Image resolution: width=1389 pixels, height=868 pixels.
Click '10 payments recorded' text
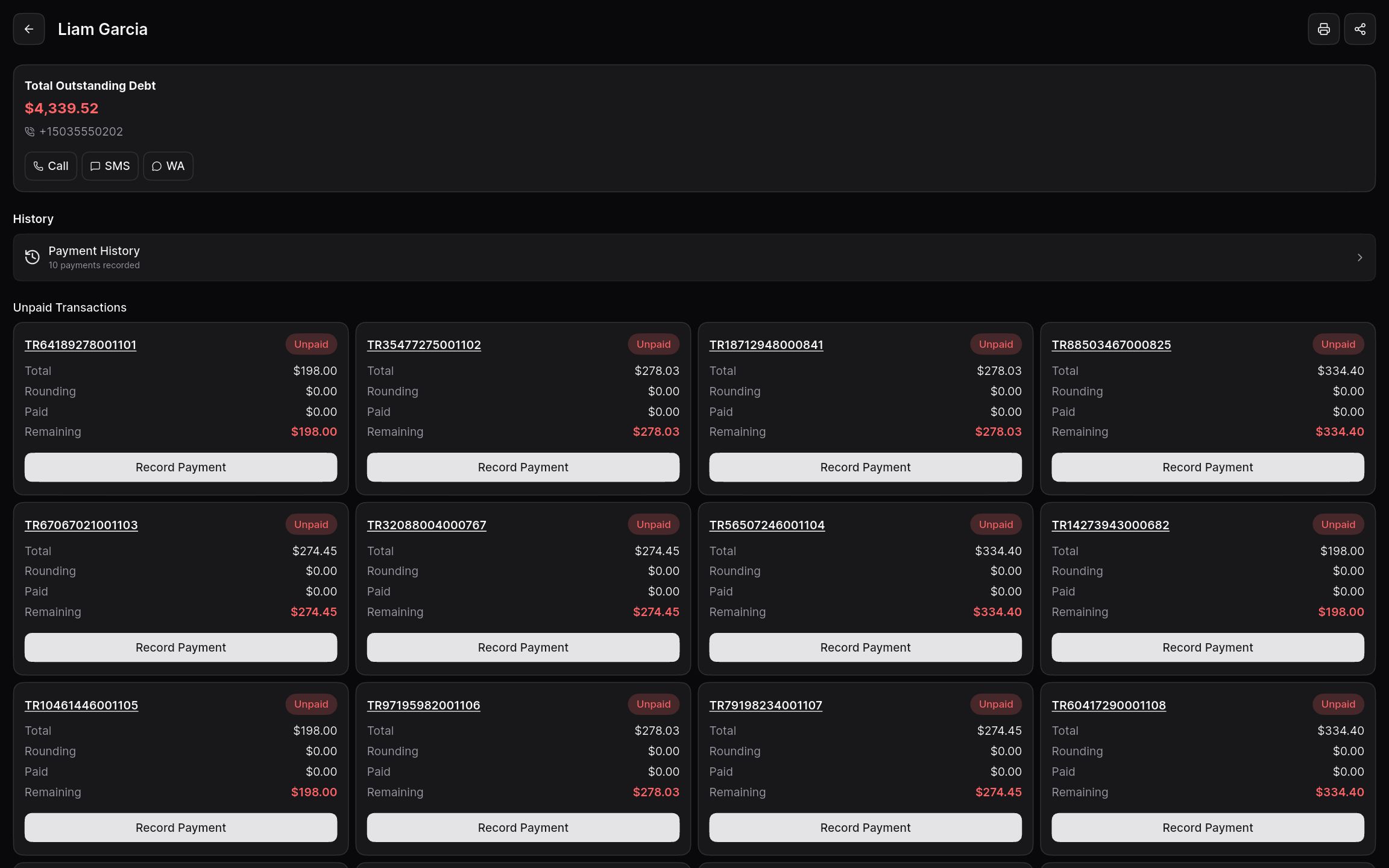[x=94, y=265]
